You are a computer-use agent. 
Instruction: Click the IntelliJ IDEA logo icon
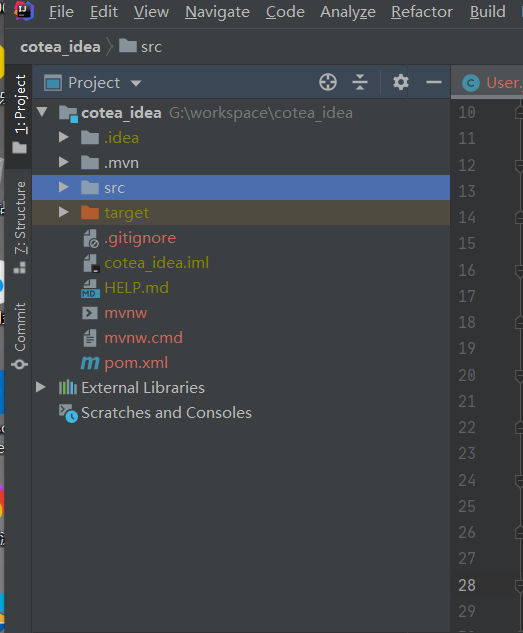(x=23, y=11)
